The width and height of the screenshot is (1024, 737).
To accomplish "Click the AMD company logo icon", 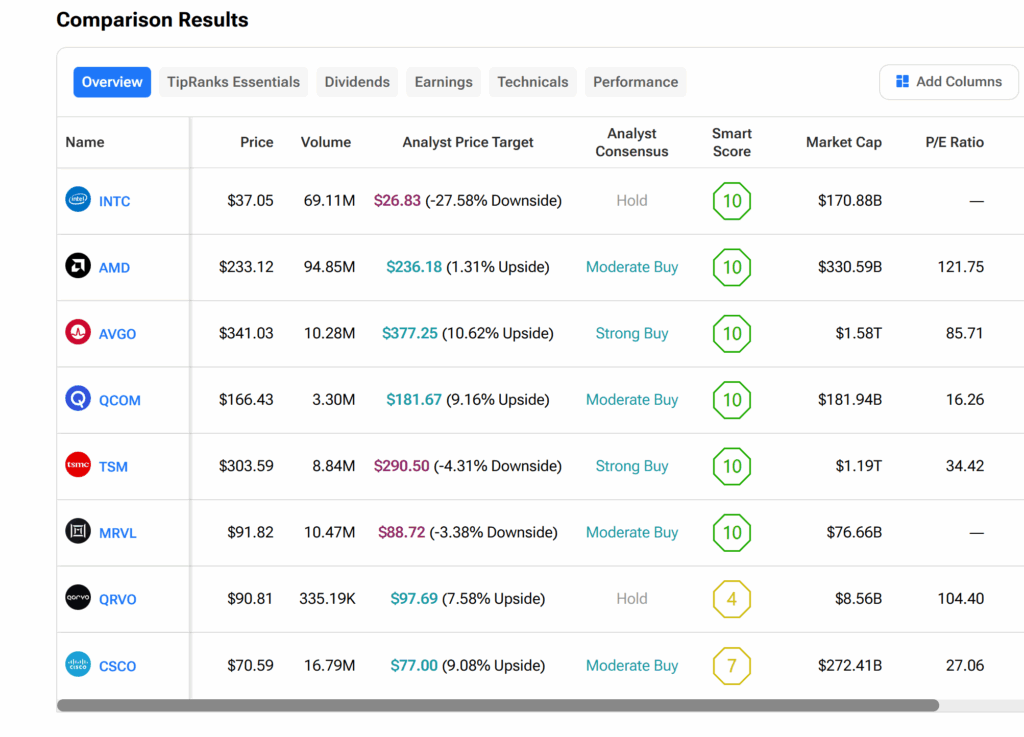I will tap(78, 267).
